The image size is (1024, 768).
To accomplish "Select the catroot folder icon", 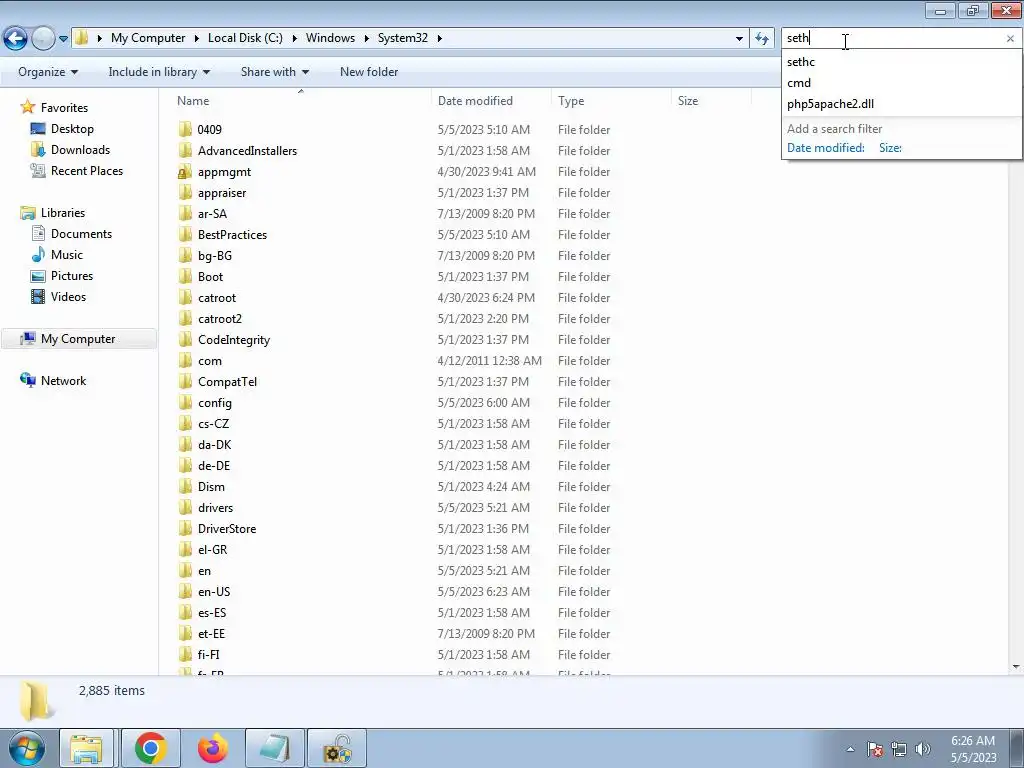I will 185,298.
